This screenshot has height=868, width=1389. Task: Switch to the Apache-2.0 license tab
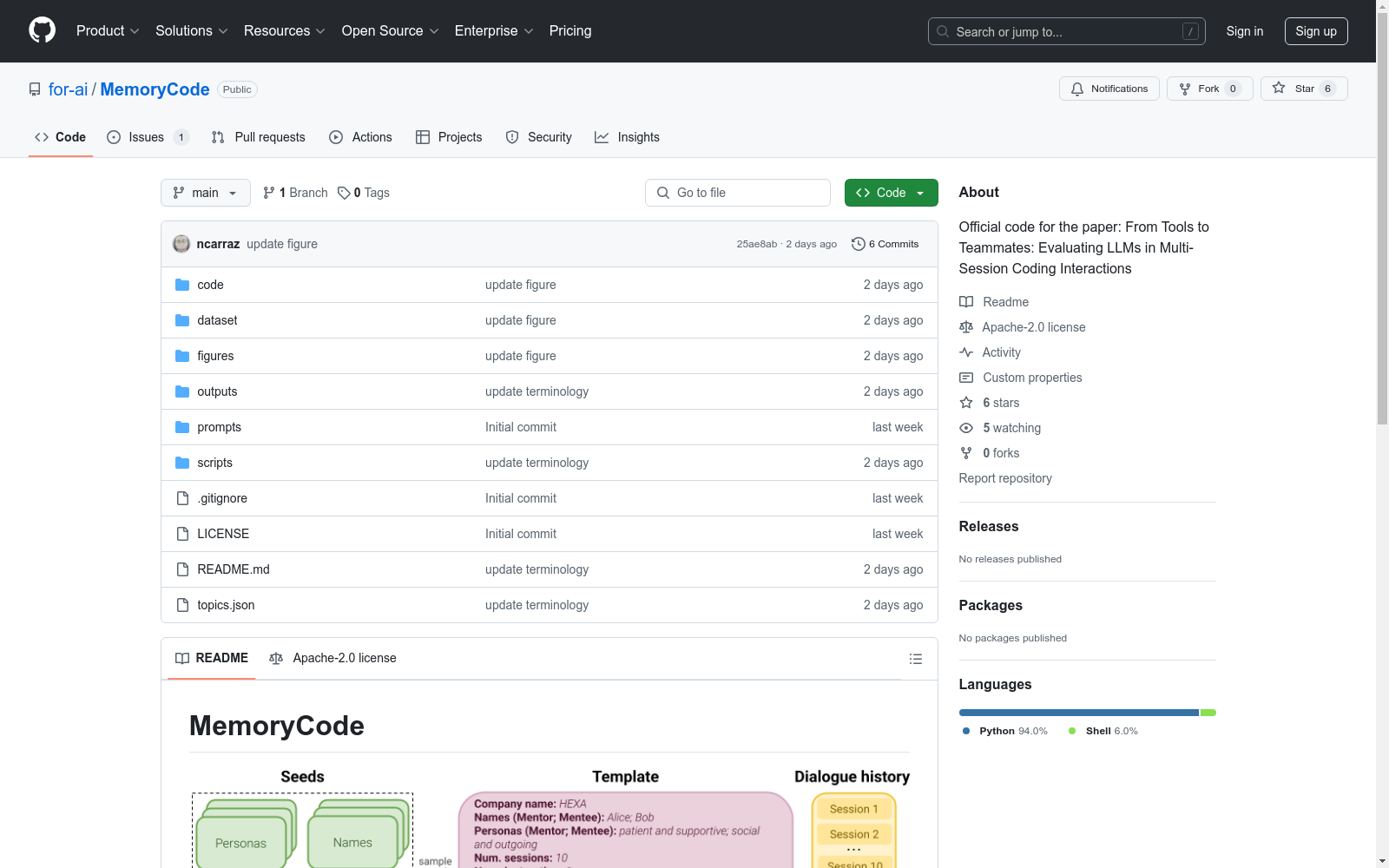click(x=332, y=658)
